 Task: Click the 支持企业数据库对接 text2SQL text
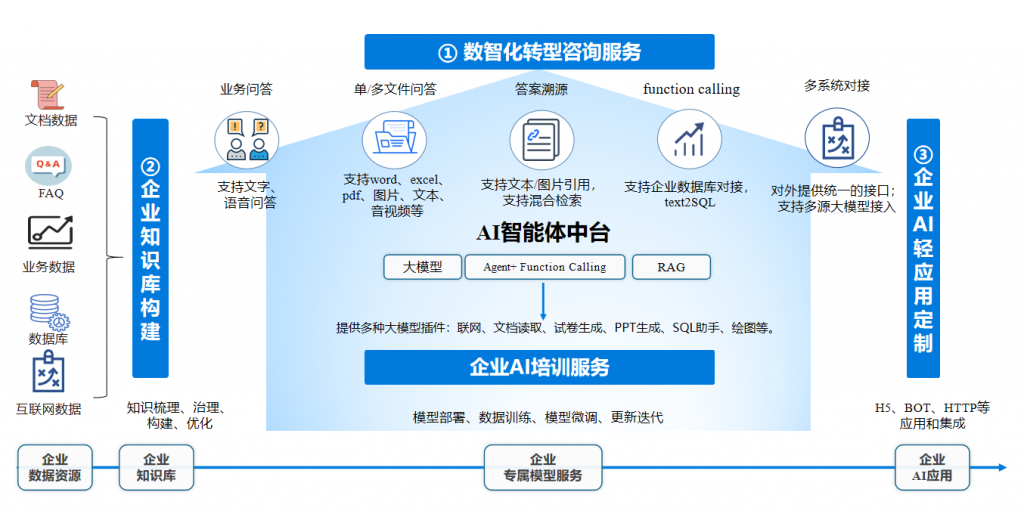coord(687,195)
